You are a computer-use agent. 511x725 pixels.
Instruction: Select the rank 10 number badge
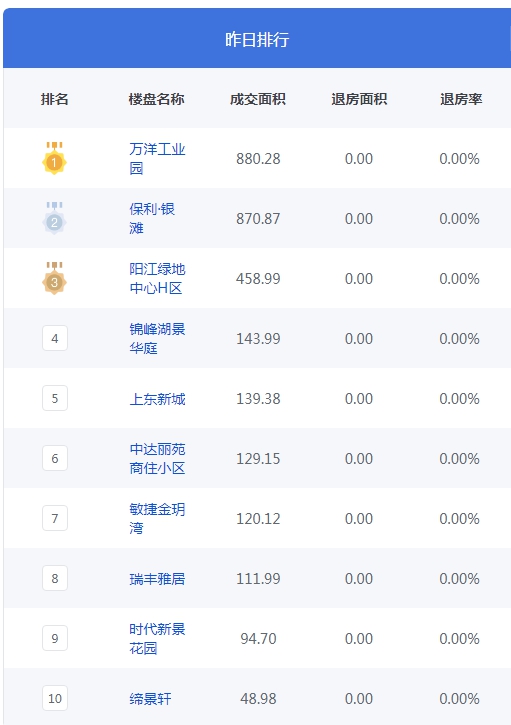pyautogui.click(x=55, y=698)
